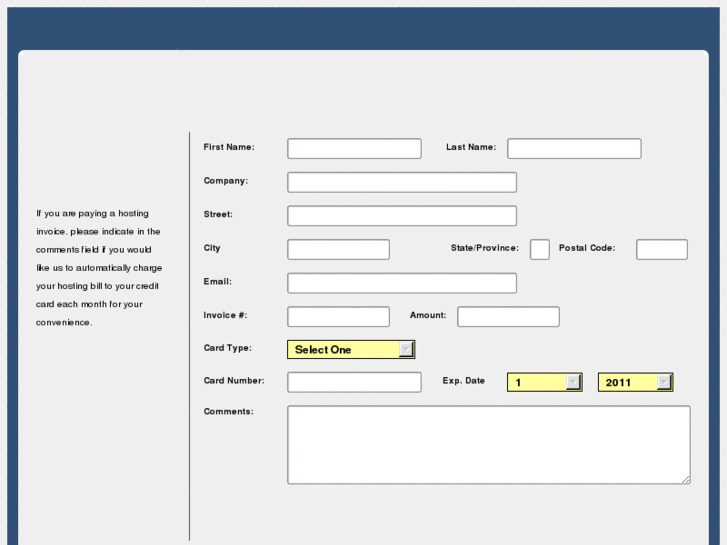Viewport: 727px width, 545px height.
Task: Focus the City text field
Action: coord(338,250)
